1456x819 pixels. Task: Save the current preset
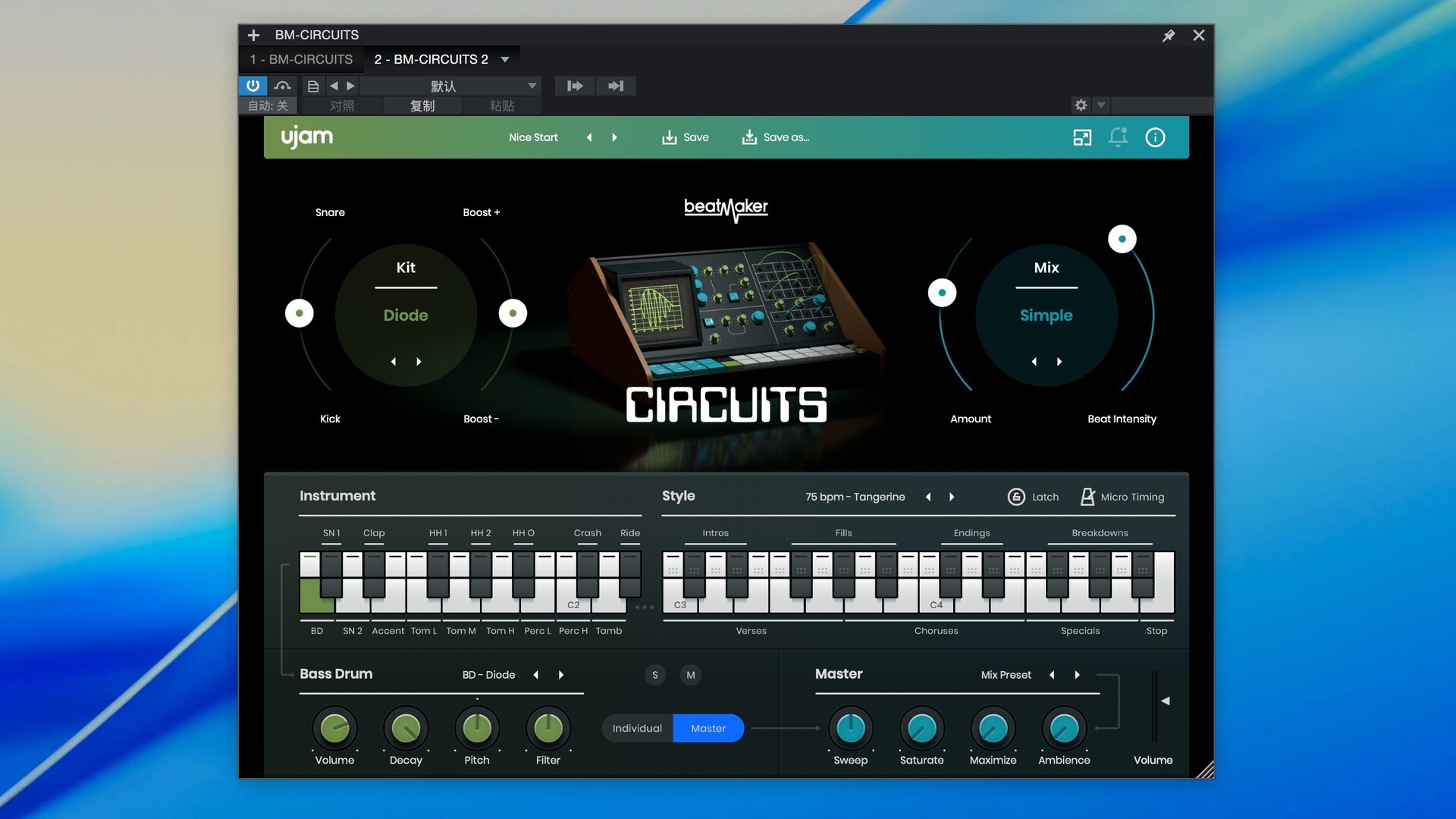click(x=685, y=137)
